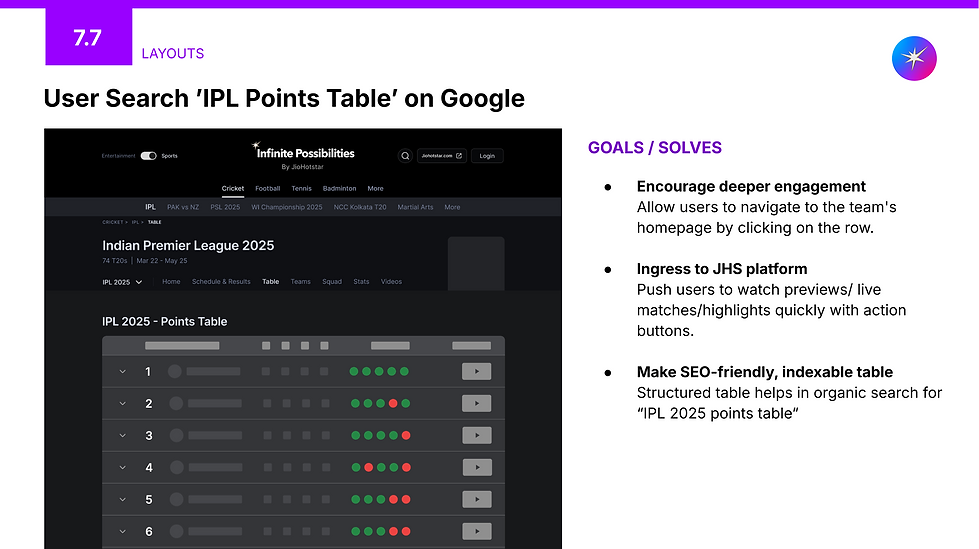Click 'Ingress to JHS platform' text
This screenshot has height=549, width=979.
(722, 269)
